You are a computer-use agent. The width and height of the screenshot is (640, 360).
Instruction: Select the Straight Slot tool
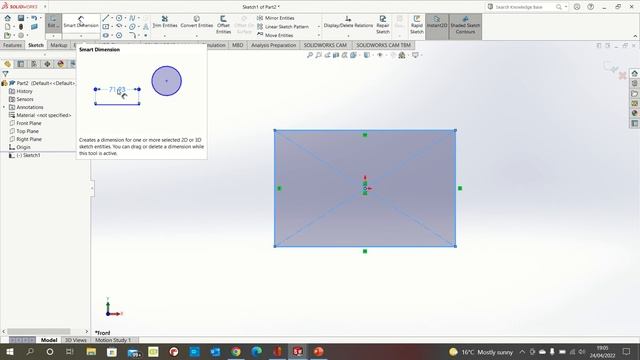(106, 36)
